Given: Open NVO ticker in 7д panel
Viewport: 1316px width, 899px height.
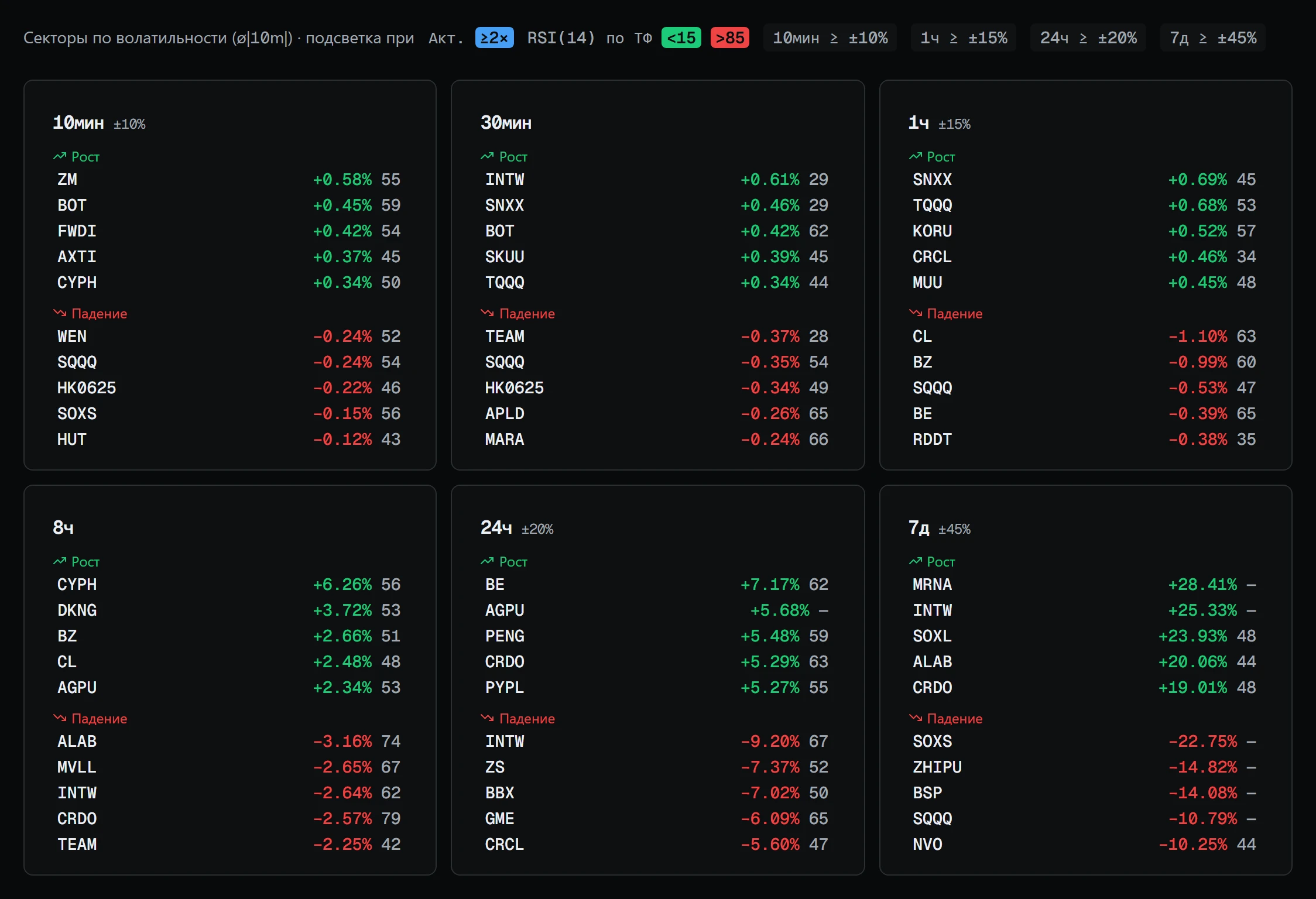Looking at the screenshot, I should tap(928, 845).
